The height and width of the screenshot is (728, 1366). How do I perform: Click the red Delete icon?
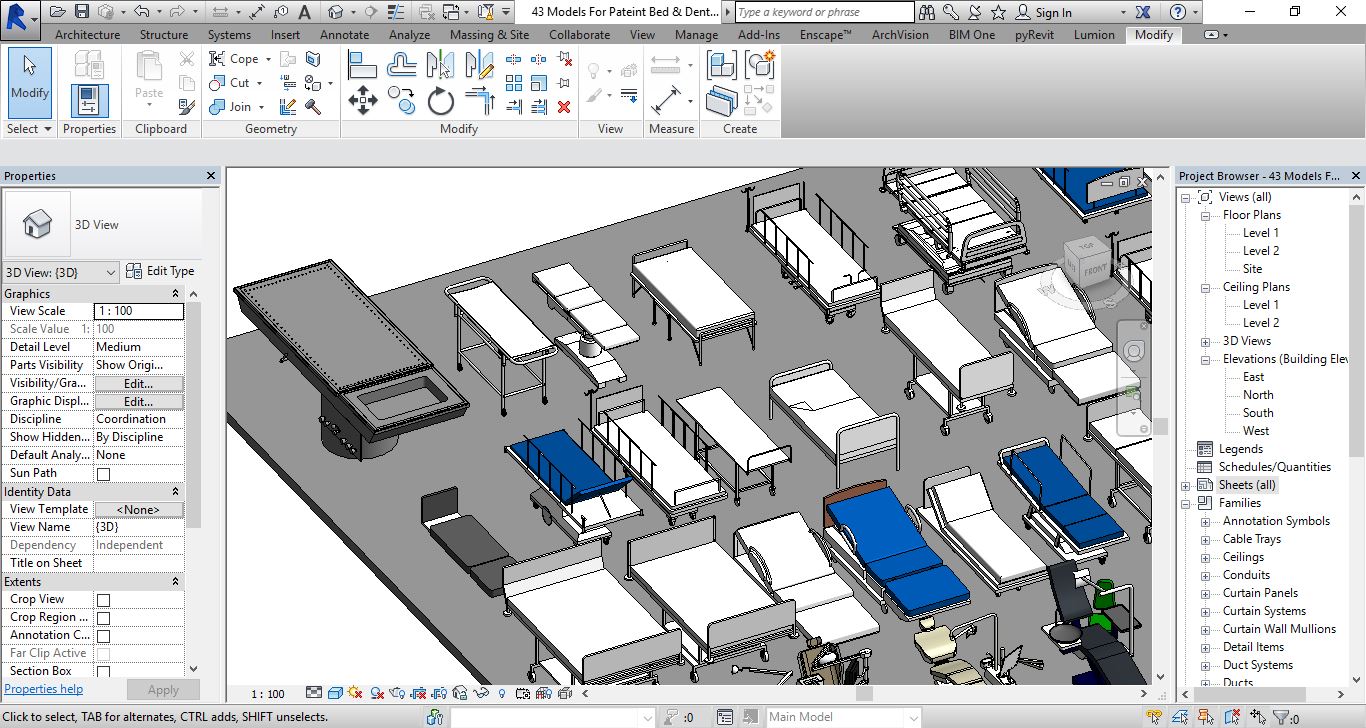pos(564,106)
